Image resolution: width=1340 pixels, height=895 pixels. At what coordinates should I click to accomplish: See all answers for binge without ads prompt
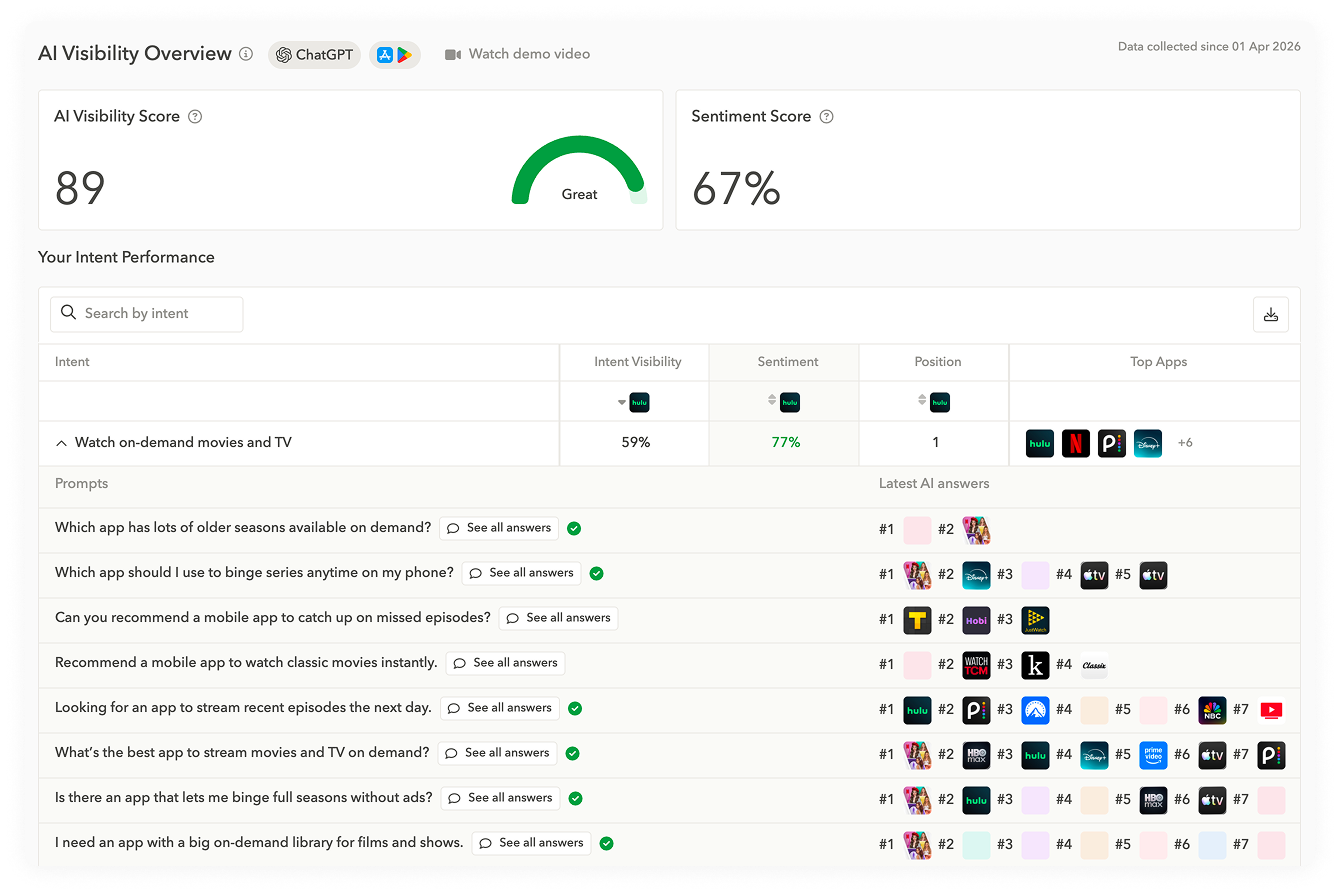(x=500, y=798)
